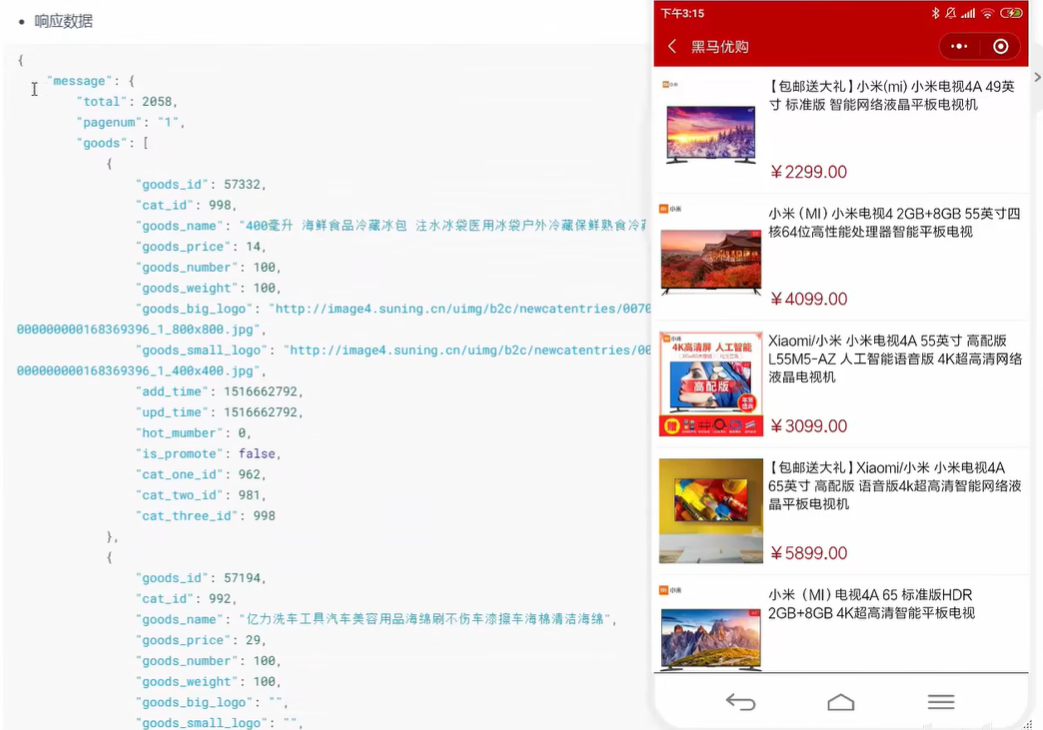Click the "add_time": 1516662792 line
The image size is (1043, 730).
click(220, 391)
